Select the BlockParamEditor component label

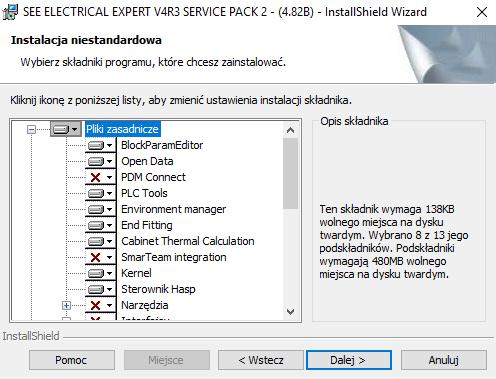[x=162, y=145]
